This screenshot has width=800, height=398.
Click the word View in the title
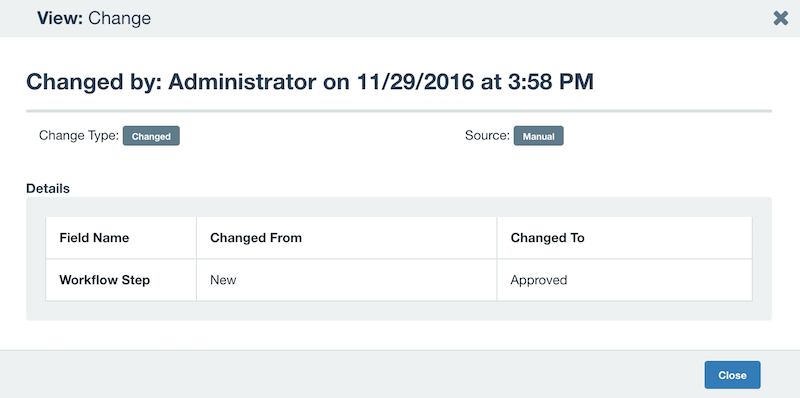click(x=60, y=18)
